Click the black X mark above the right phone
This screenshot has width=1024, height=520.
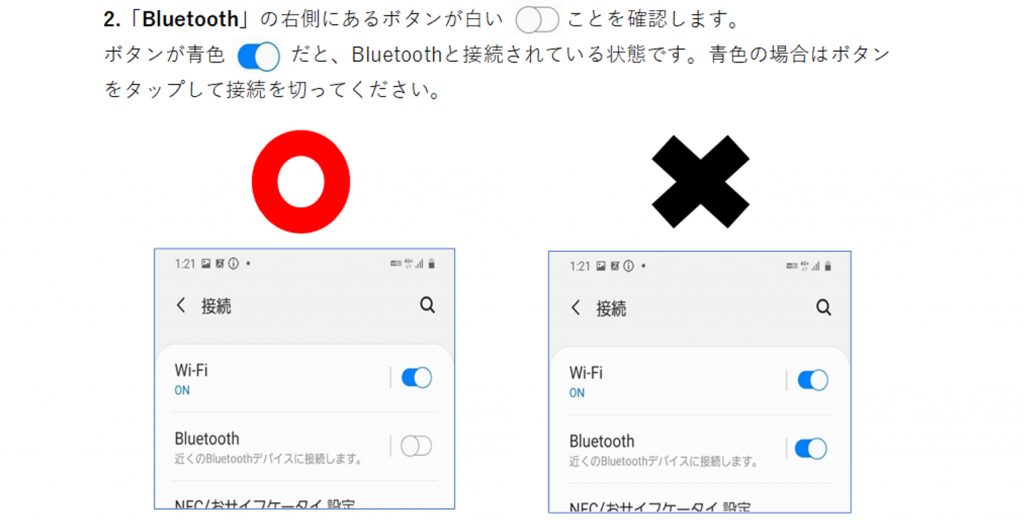[701, 182]
